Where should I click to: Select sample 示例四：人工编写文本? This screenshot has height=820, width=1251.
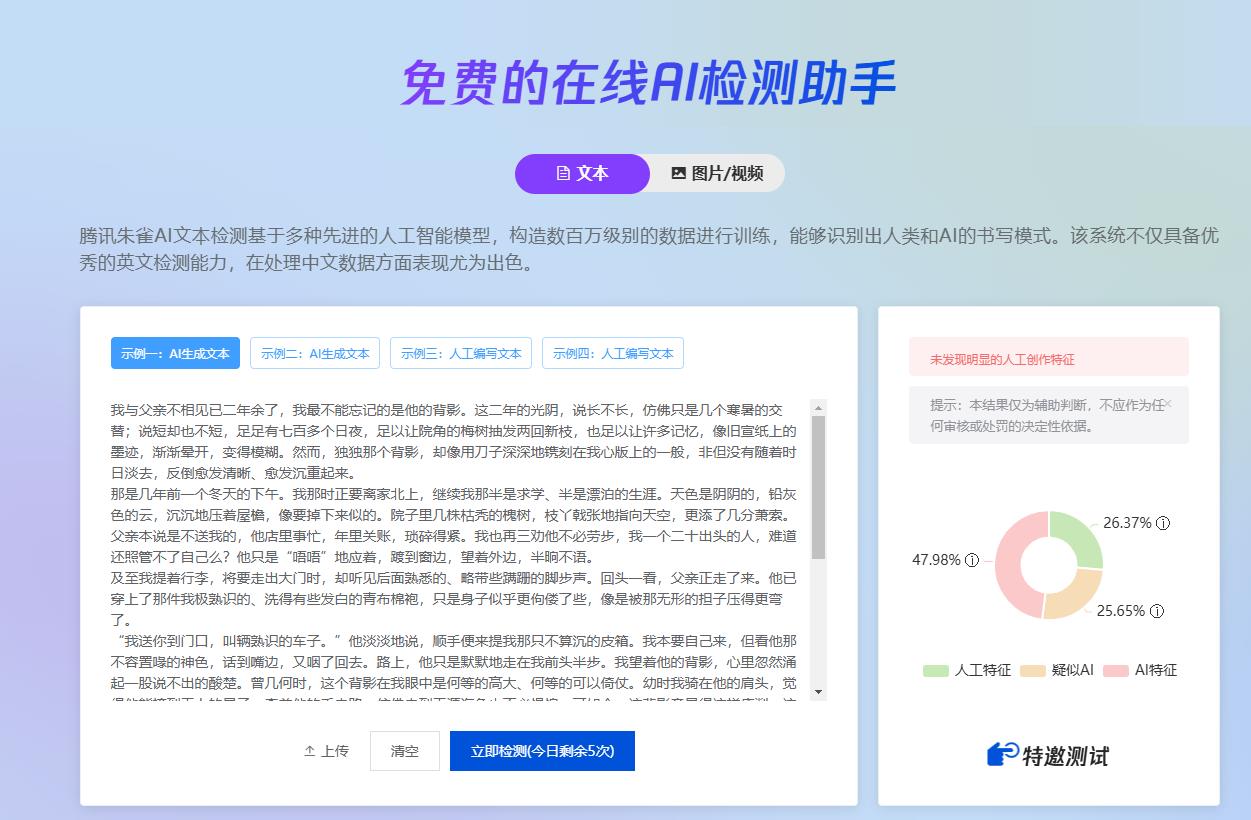coord(613,352)
